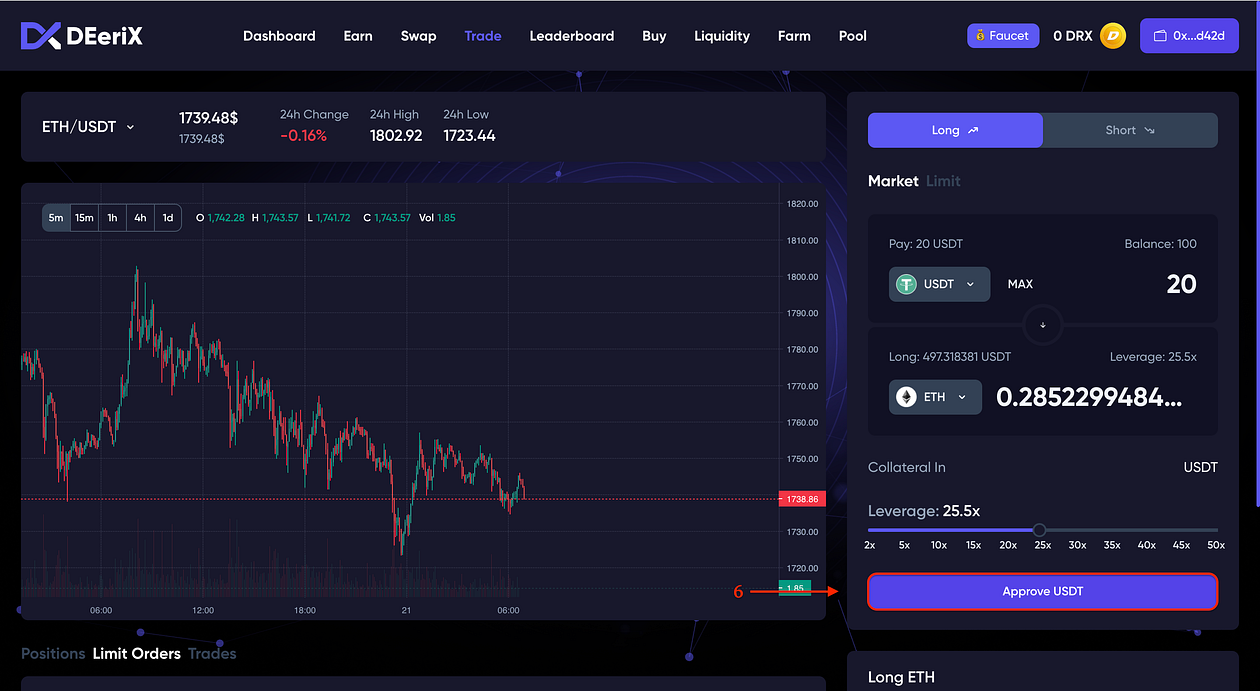Open the ETH/USDT pair dropdown
The height and width of the screenshot is (691, 1260).
88,127
